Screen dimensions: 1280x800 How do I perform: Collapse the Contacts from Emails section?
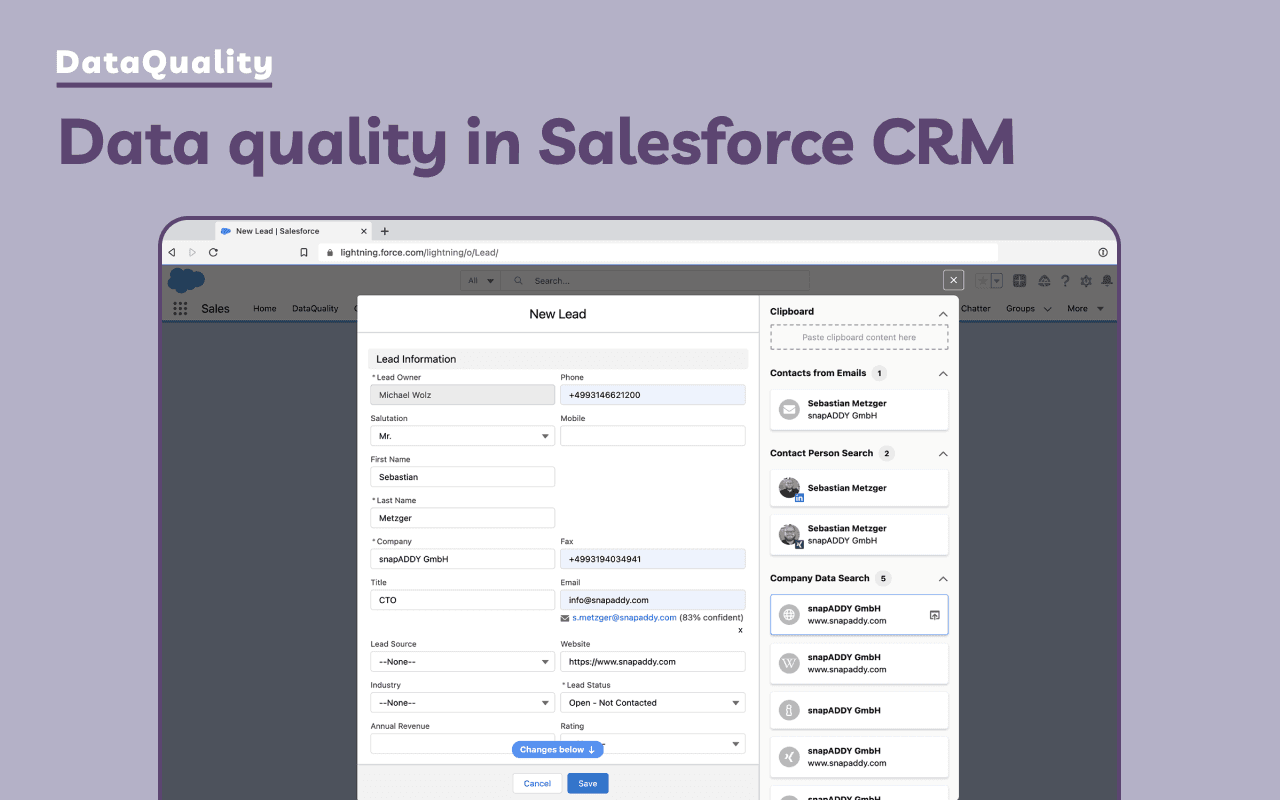(x=942, y=374)
